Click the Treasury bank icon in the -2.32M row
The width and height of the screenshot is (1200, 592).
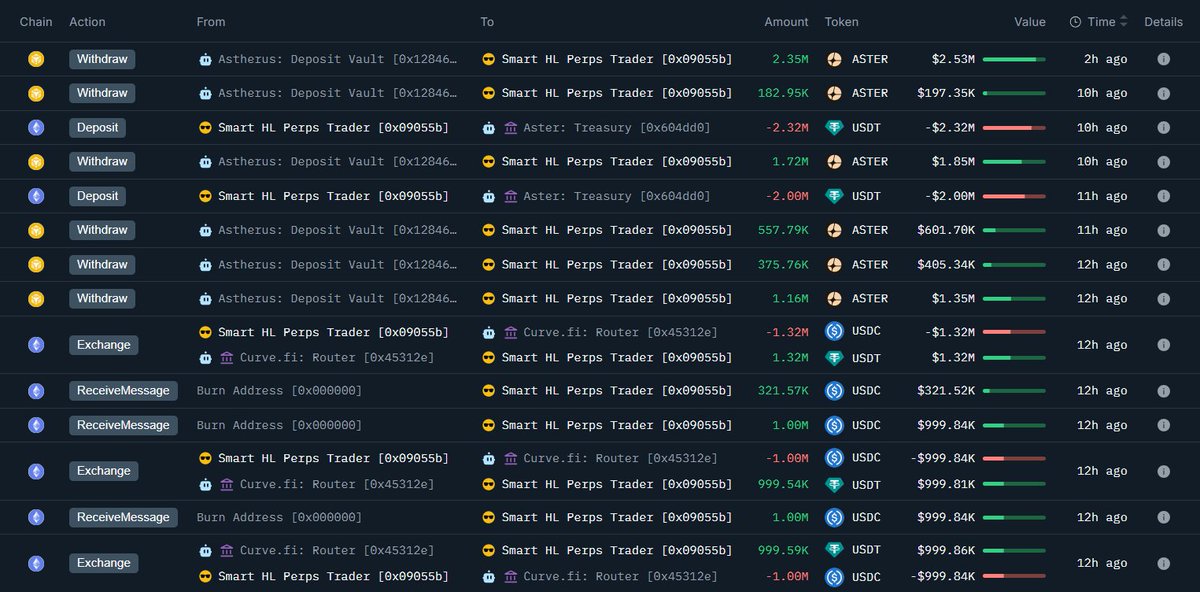(x=511, y=127)
